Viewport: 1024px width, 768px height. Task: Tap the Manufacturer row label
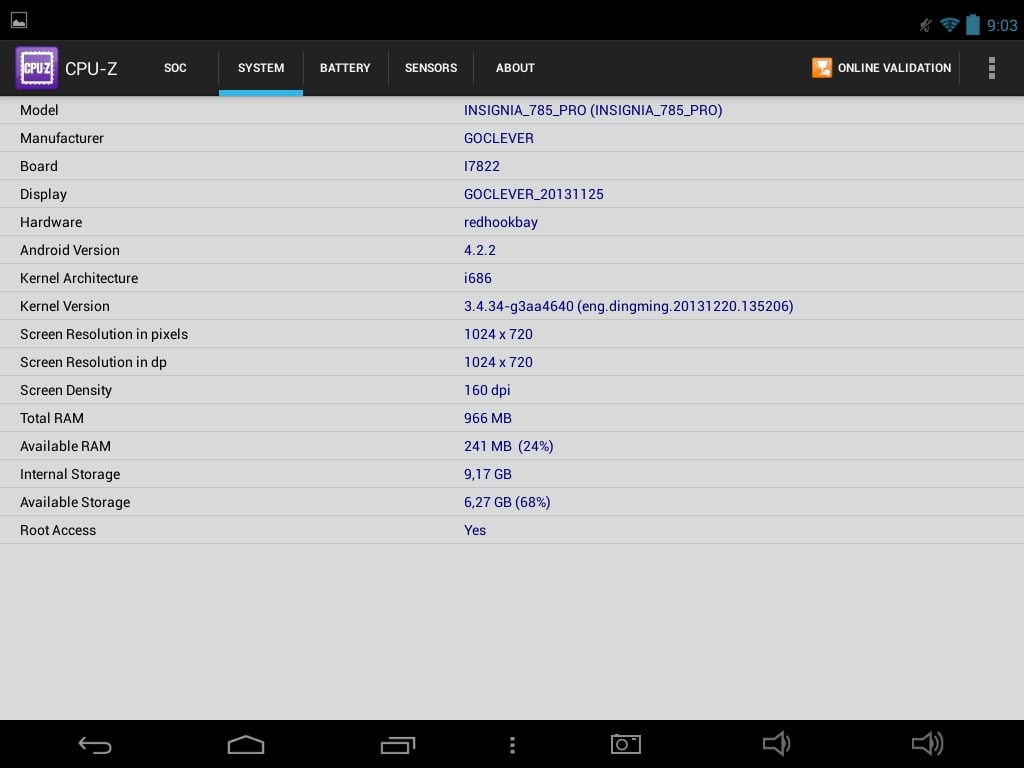[62, 138]
